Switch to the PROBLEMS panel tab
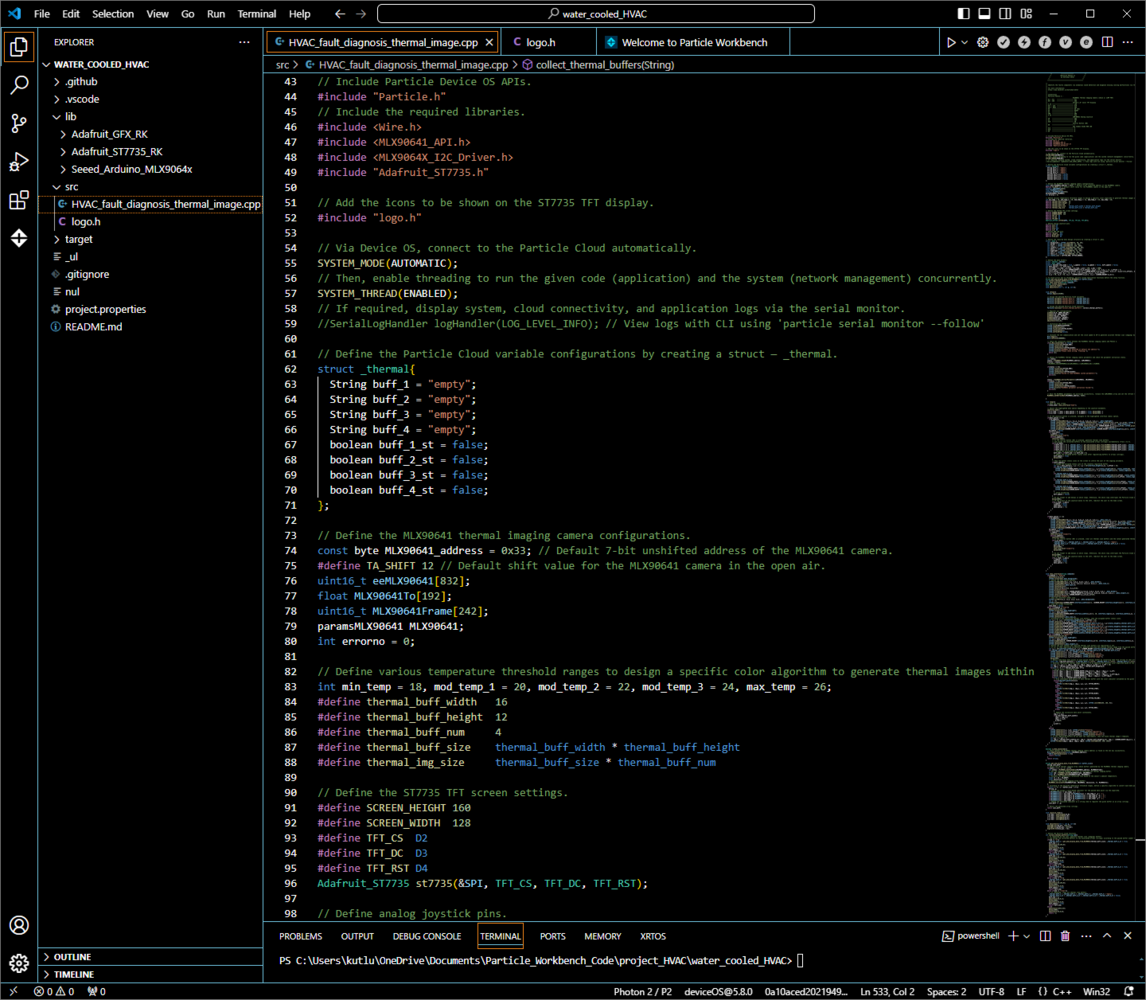Image resolution: width=1146 pixels, height=1000 pixels. coord(300,936)
